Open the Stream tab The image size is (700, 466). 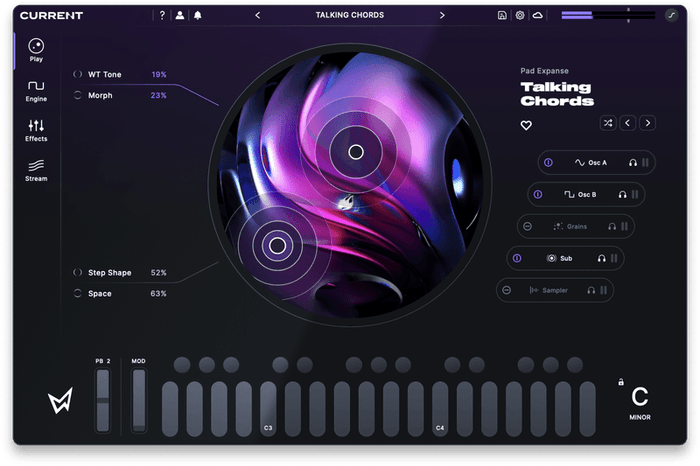pyautogui.click(x=36, y=170)
